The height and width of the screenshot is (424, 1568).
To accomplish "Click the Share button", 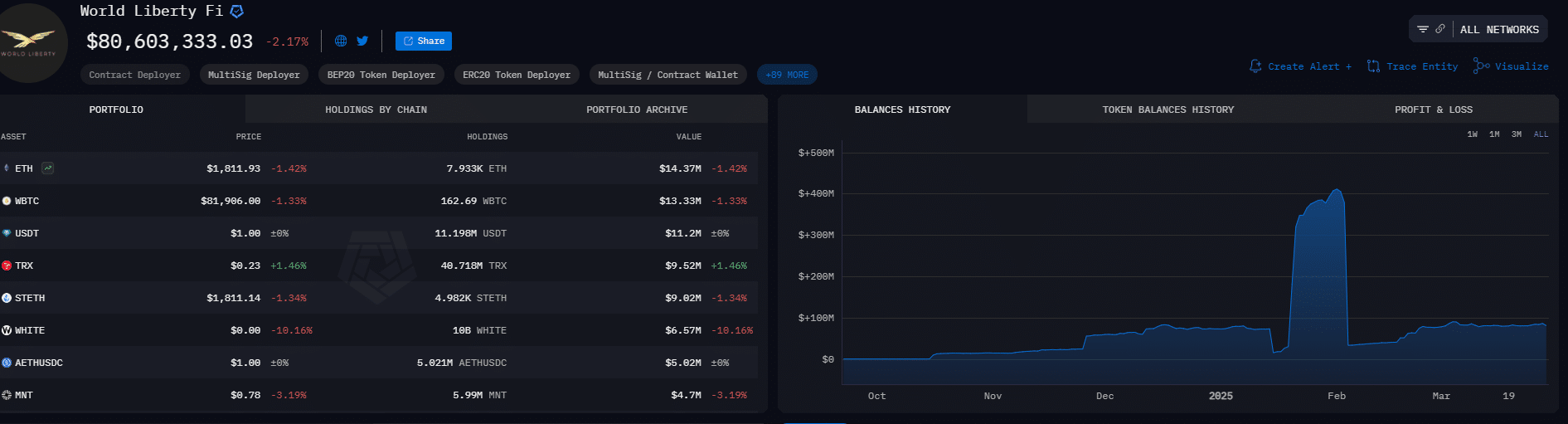I will tap(424, 41).
